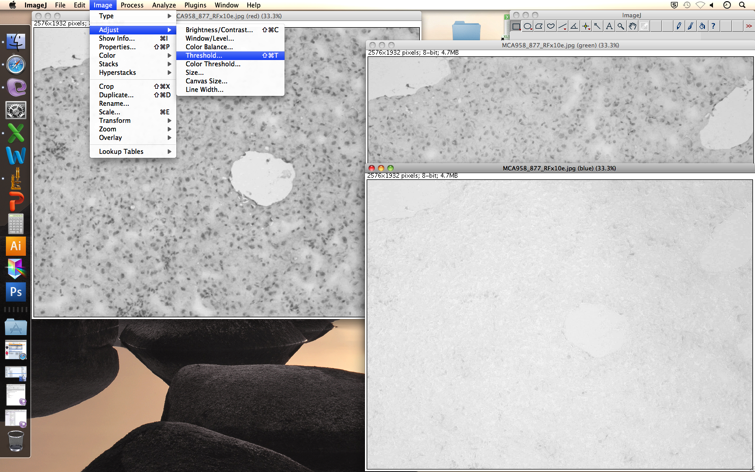Launch Photoshop from the dock
Viewport: 755px width, 472px height.
tap(15, 292)
